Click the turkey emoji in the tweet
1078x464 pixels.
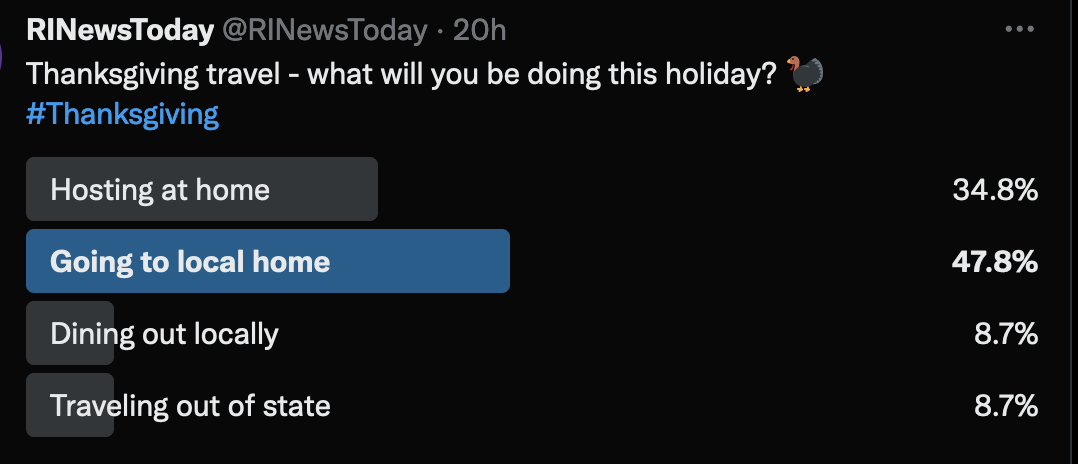click(x=805, y=75)
